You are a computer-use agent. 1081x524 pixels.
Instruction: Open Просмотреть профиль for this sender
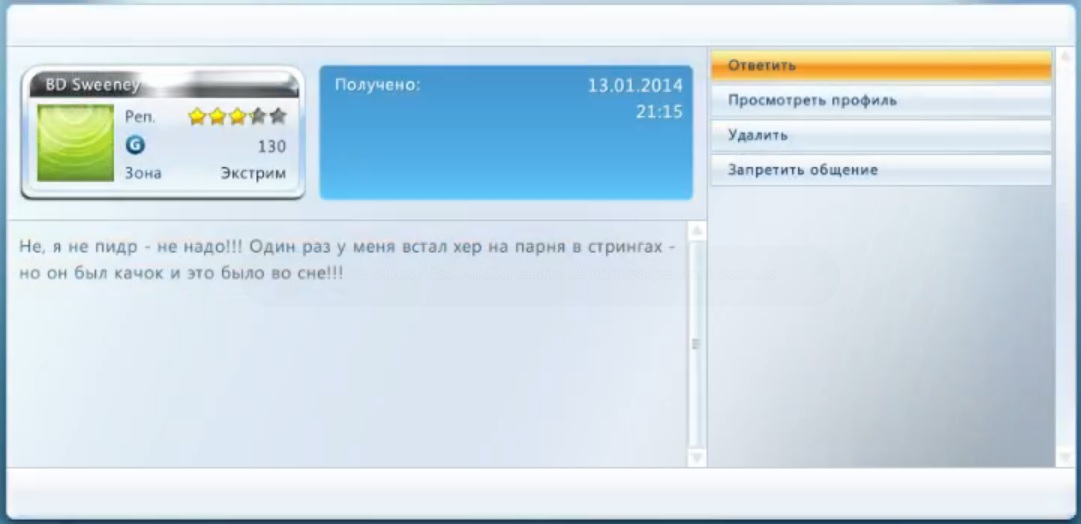tap(880, 101)
